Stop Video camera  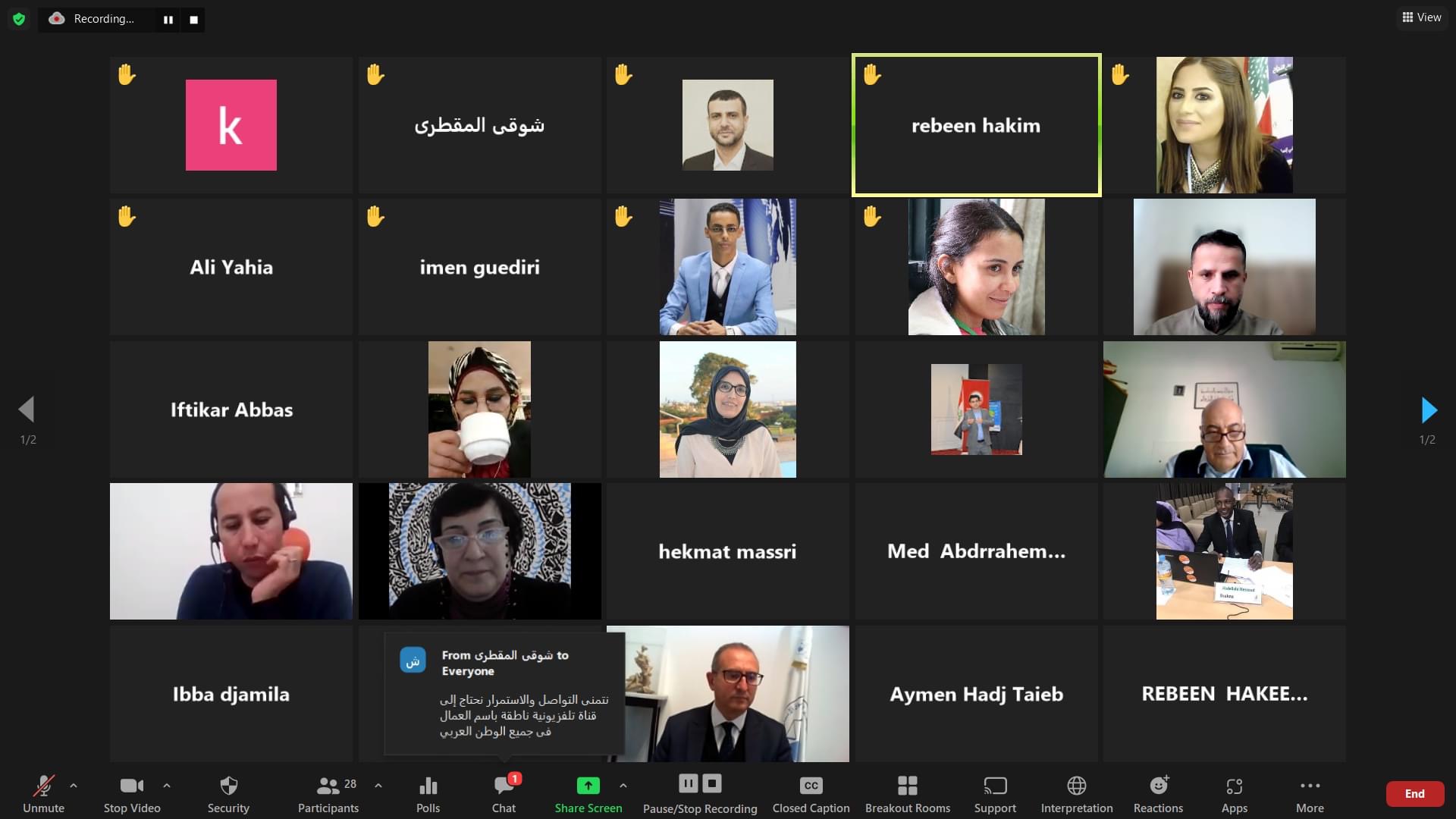tap(132, 793)
